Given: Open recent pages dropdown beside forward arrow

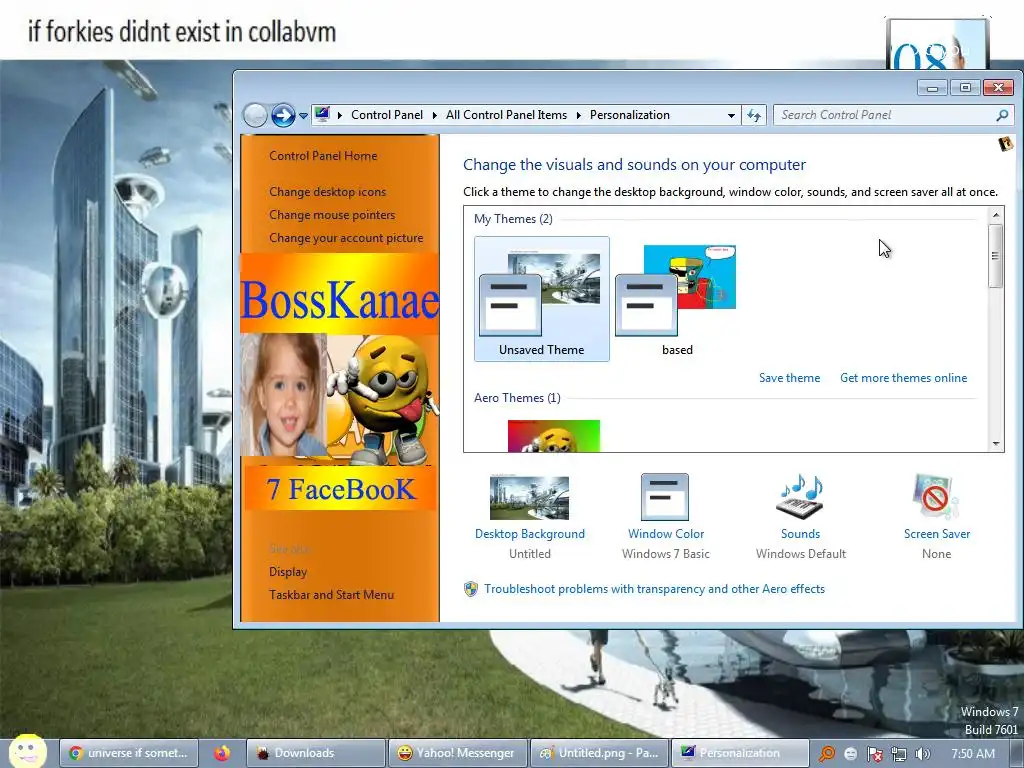Looking at the screenshot, I should tap(303, 116).
